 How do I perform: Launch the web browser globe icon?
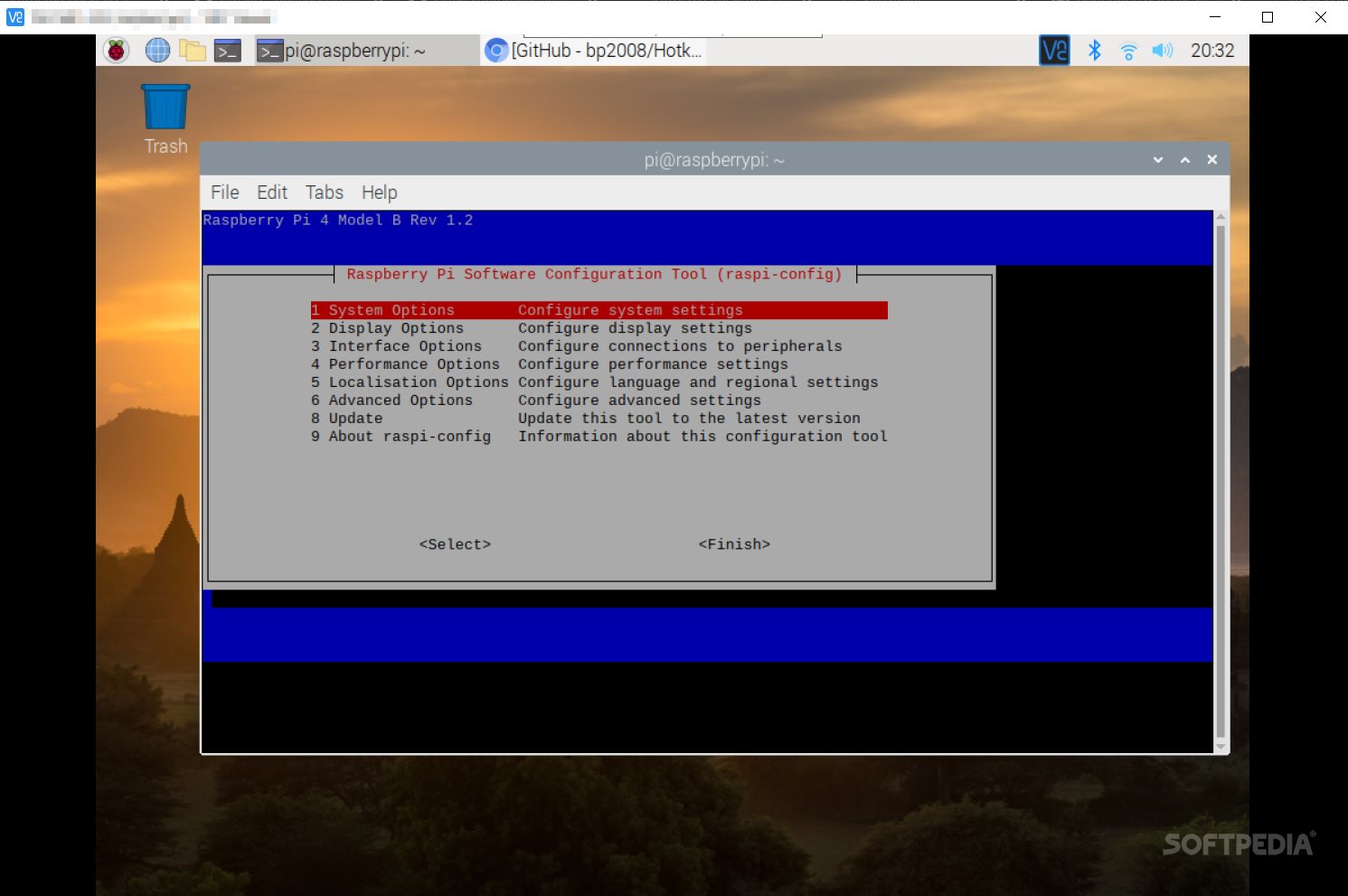pyautogui.click(x=157, y=51)
